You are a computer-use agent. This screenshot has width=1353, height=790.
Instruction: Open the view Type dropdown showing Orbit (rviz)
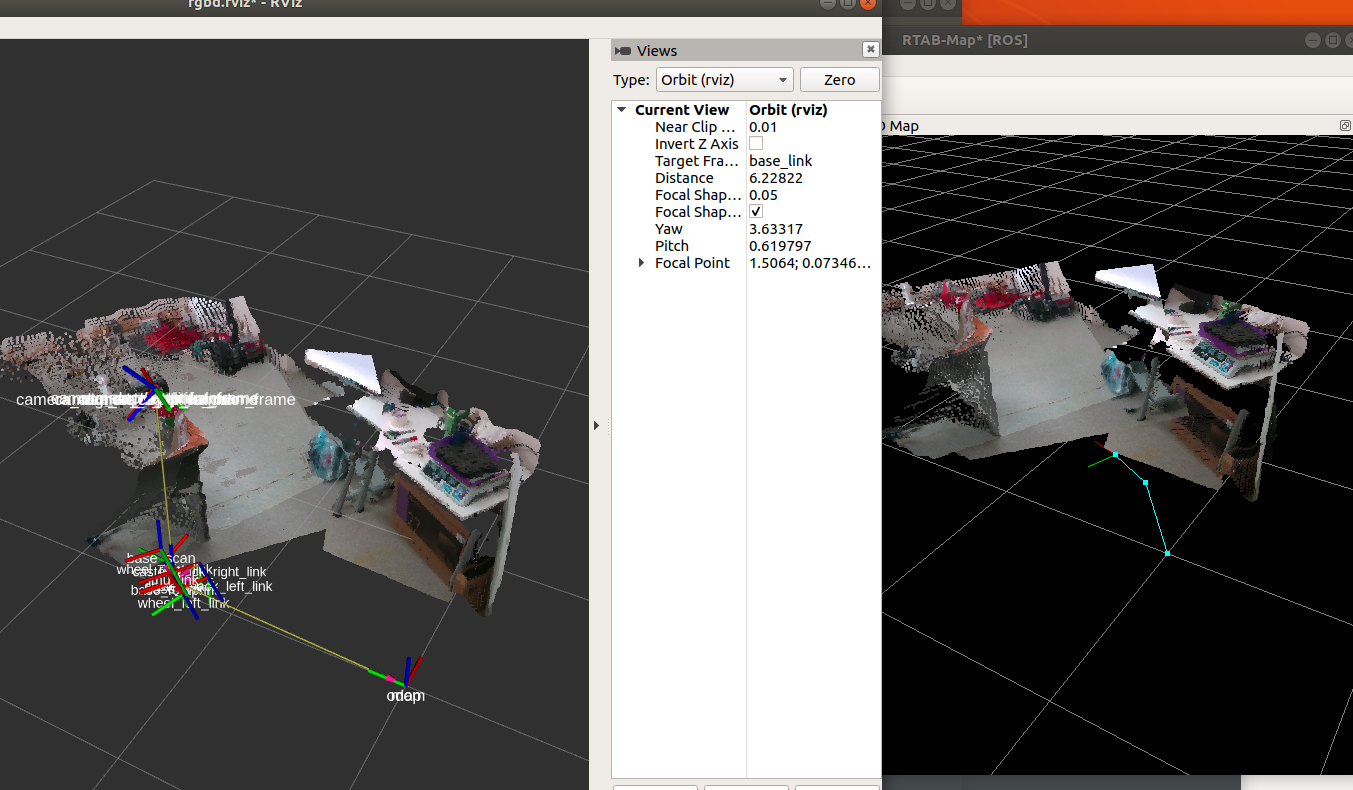pos(724,80)
